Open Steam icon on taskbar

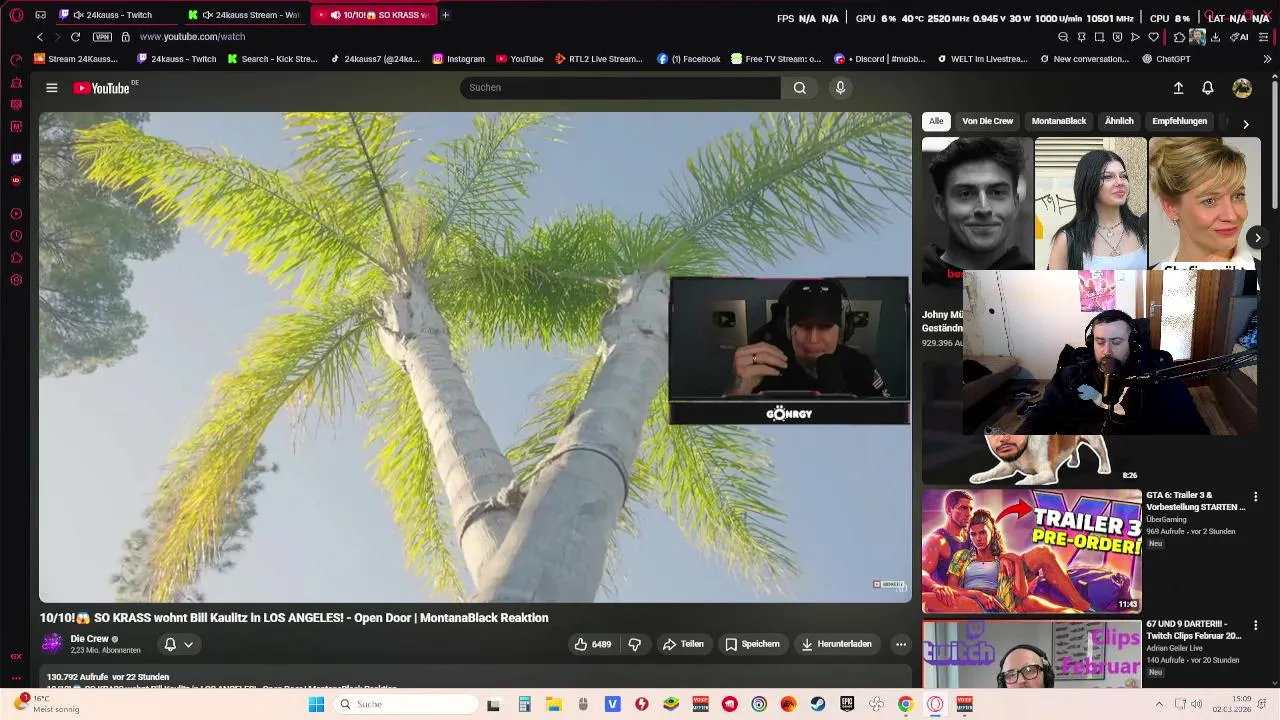coord(818,704)
